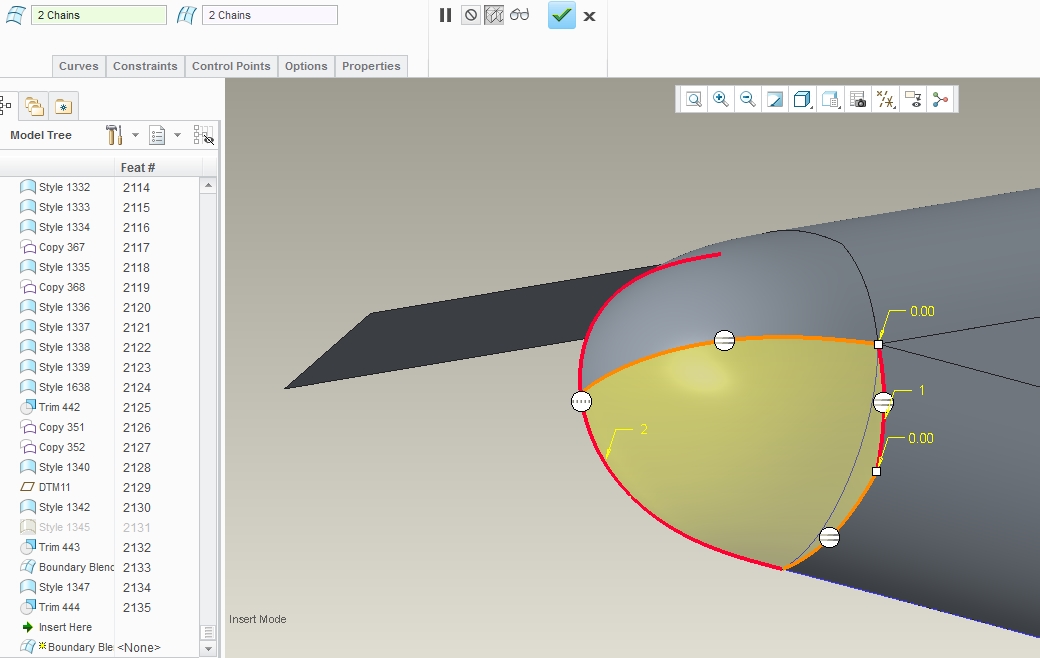Click the upper 0.00 dimension value
1040x658 pixels.
[922, 311]
